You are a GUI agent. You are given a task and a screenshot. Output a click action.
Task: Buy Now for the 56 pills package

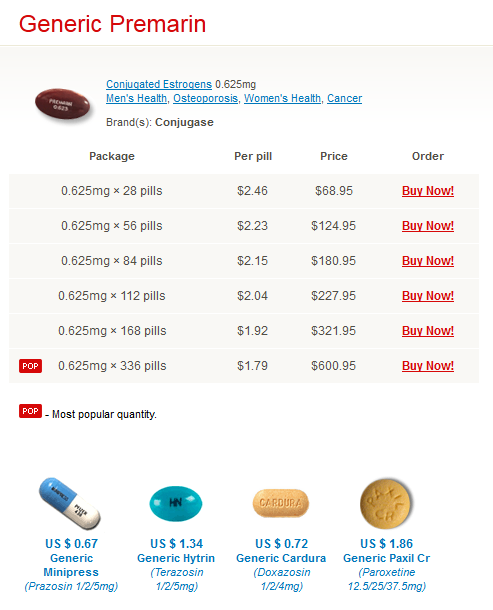point(428,226)
